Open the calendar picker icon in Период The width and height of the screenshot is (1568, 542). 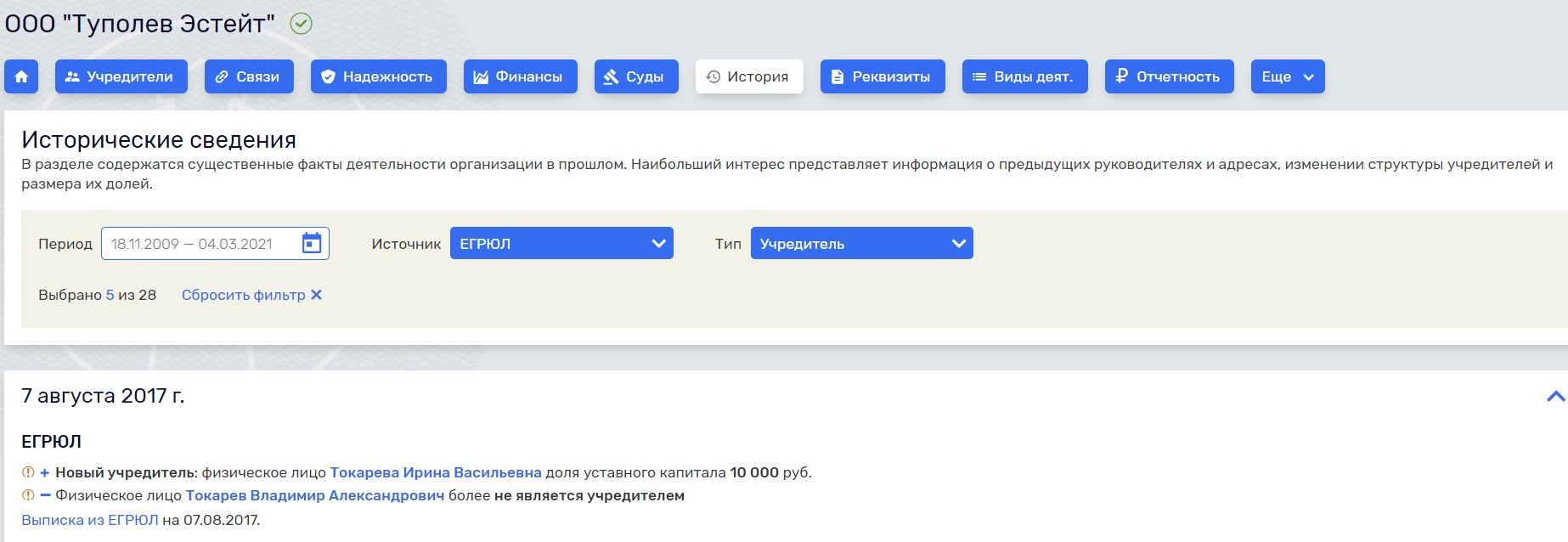[x=312, y=244]
